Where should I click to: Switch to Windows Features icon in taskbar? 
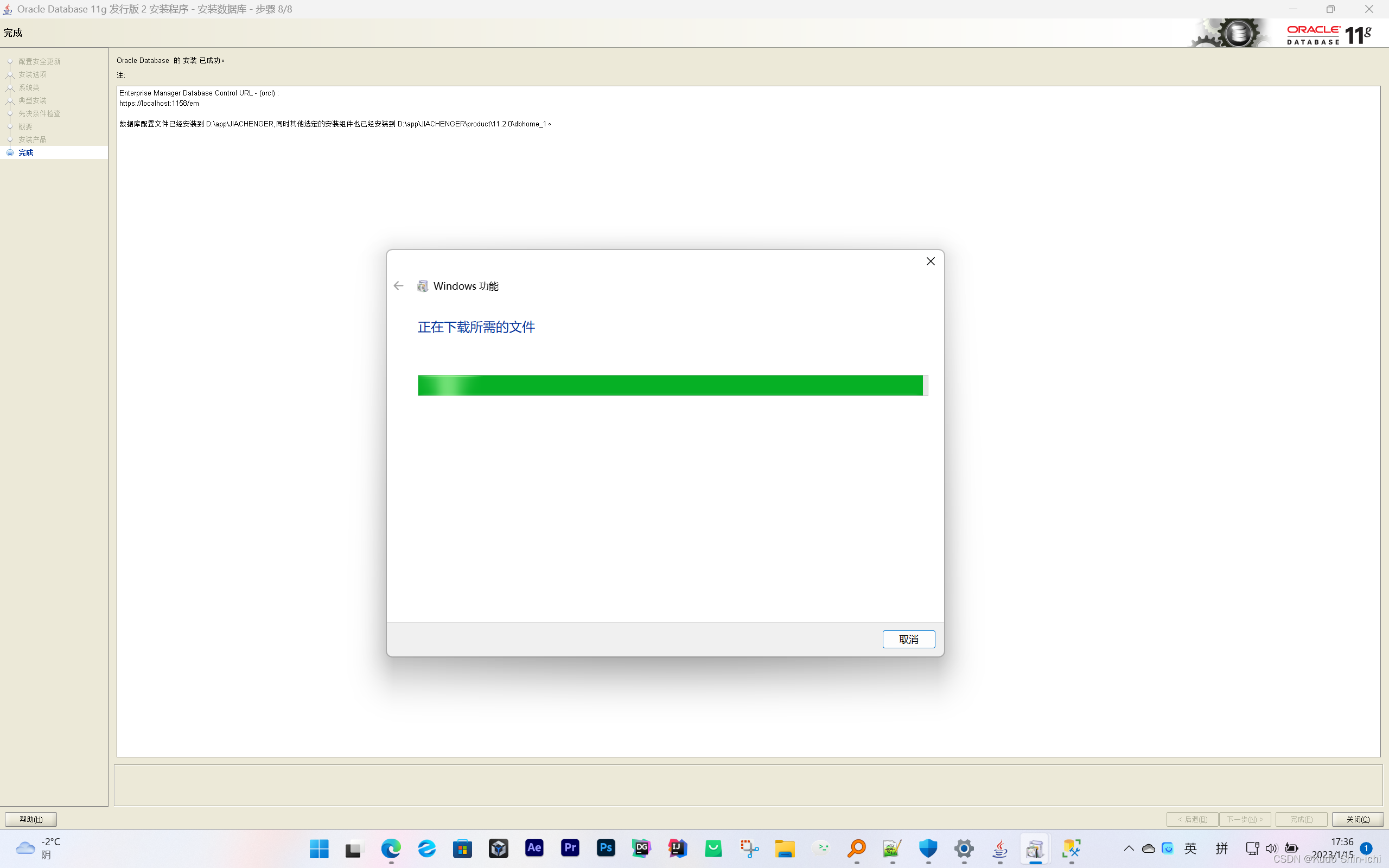click(x=1035, y=848)
